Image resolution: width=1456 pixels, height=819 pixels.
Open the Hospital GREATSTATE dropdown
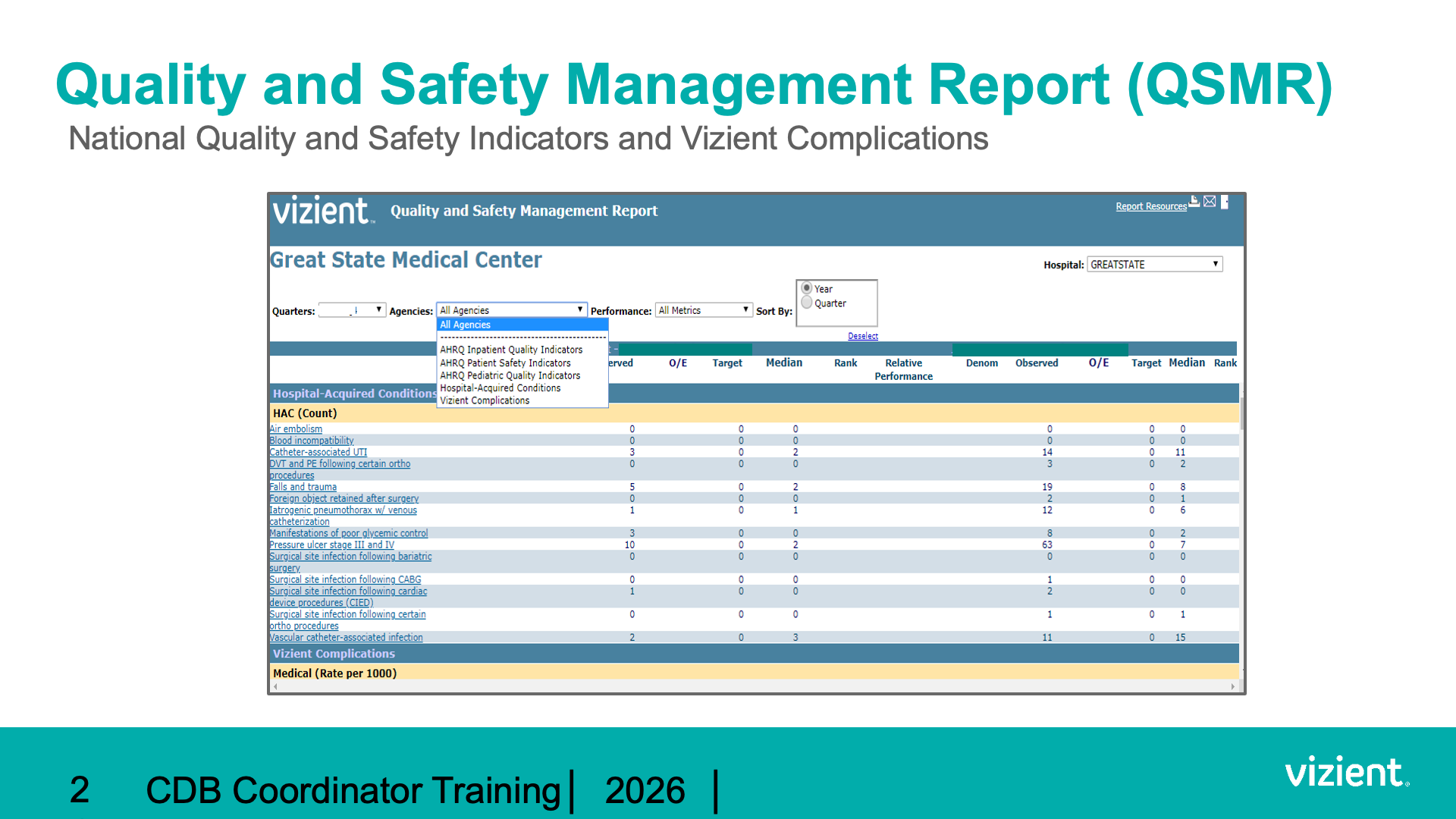pos(1155,264)
